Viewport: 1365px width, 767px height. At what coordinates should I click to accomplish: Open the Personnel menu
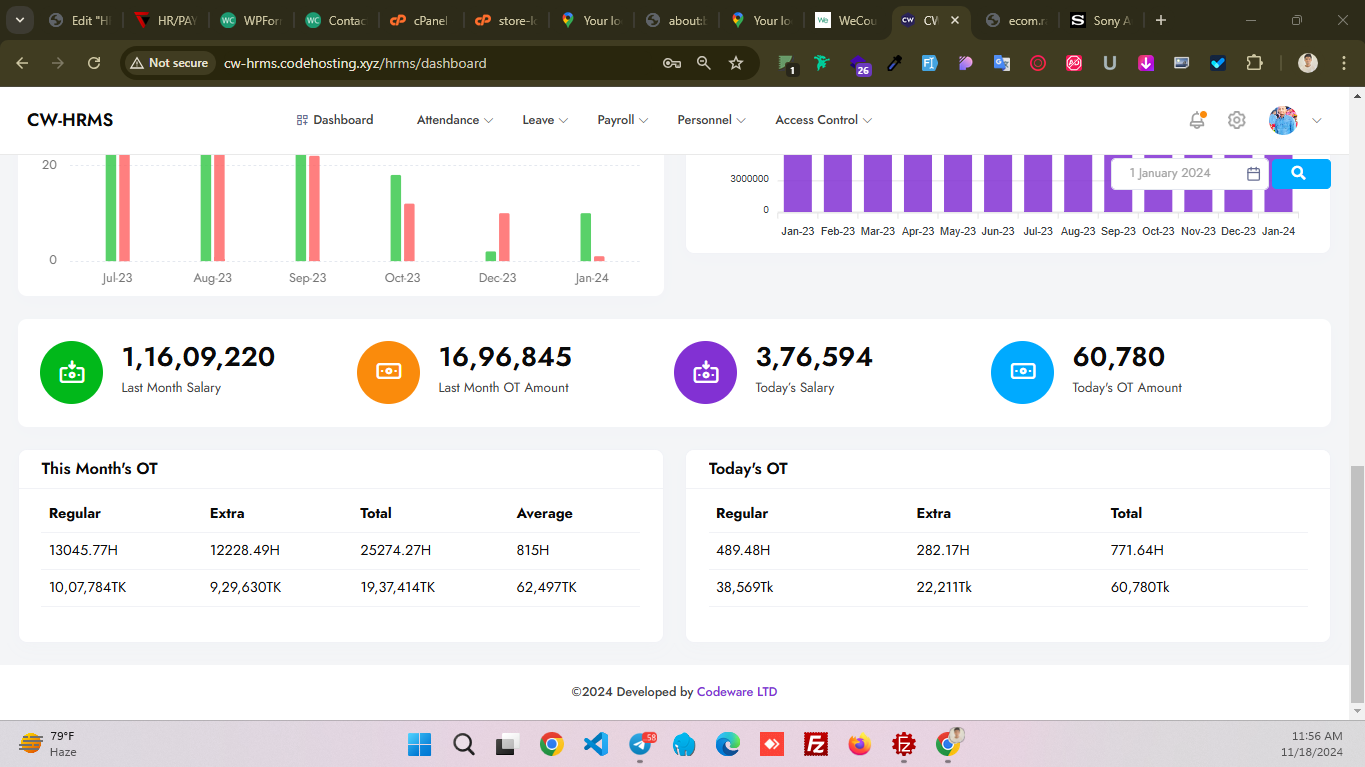pyautogui.click(x=711, y=120)
